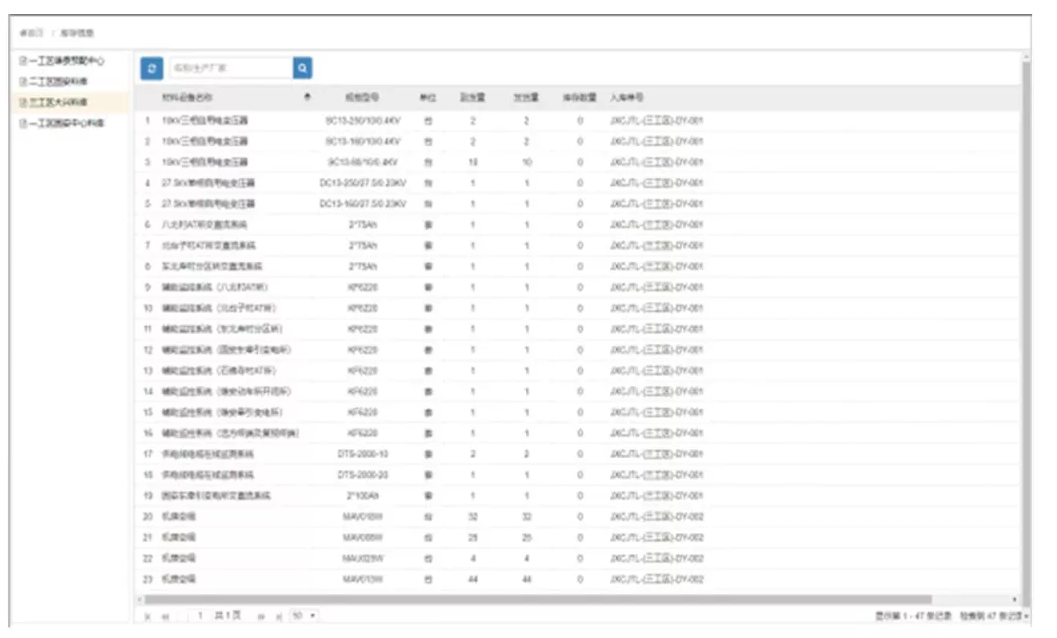Click the DTS-2000-20 cell in row 18

point(363,475)
